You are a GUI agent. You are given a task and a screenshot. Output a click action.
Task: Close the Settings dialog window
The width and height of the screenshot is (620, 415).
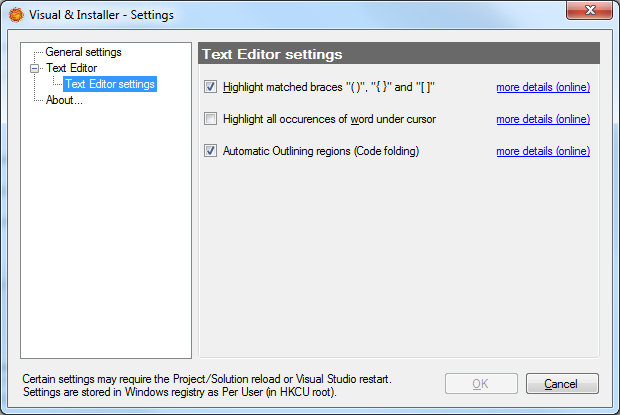589,10
